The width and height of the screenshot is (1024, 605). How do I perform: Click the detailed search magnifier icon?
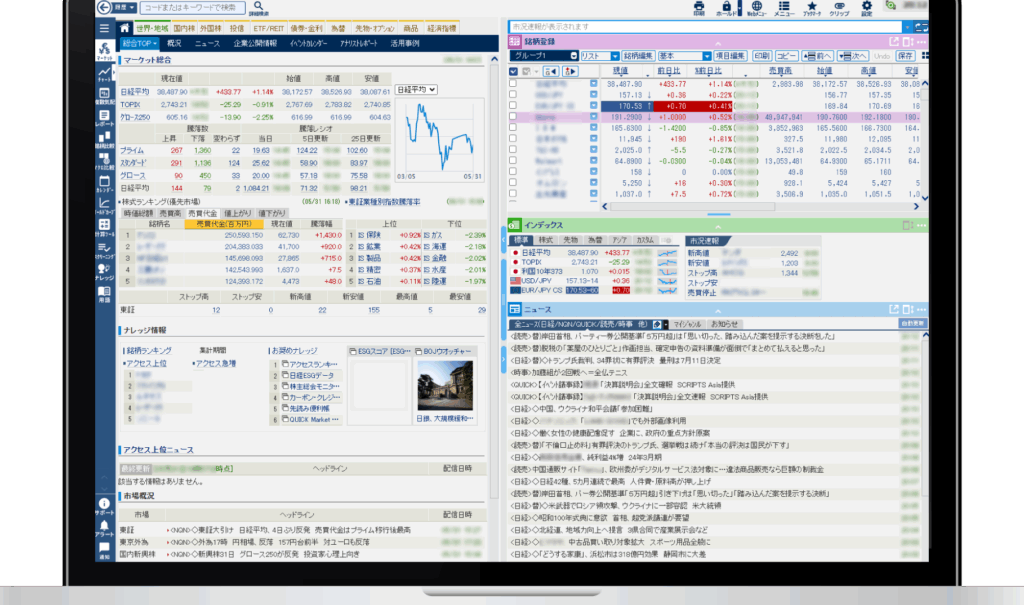258,8
